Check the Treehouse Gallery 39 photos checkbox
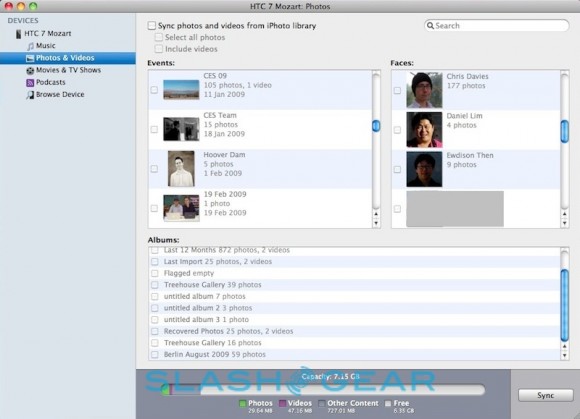Image resolution: width=580 pixels, height=419 pixels. click(x=155, y=285)
